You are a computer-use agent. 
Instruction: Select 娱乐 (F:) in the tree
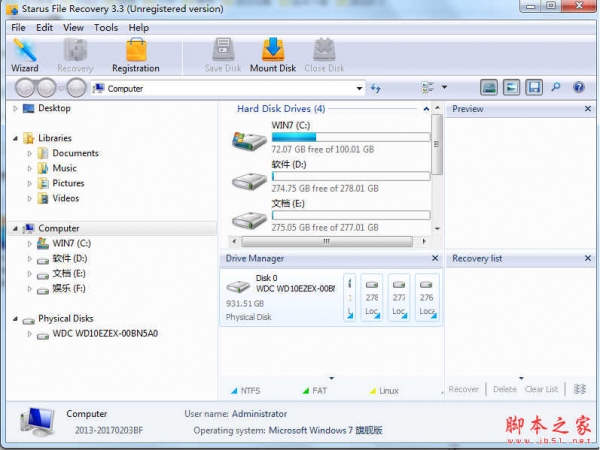click(x=69, y=288)
